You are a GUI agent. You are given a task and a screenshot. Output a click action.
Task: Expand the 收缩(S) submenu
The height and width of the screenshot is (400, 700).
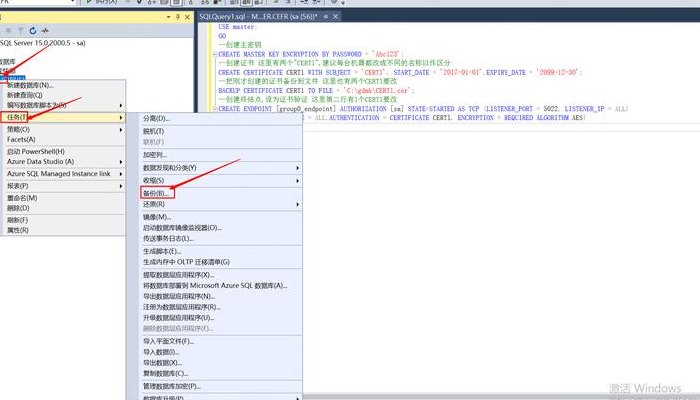click(x=221, y=180)
